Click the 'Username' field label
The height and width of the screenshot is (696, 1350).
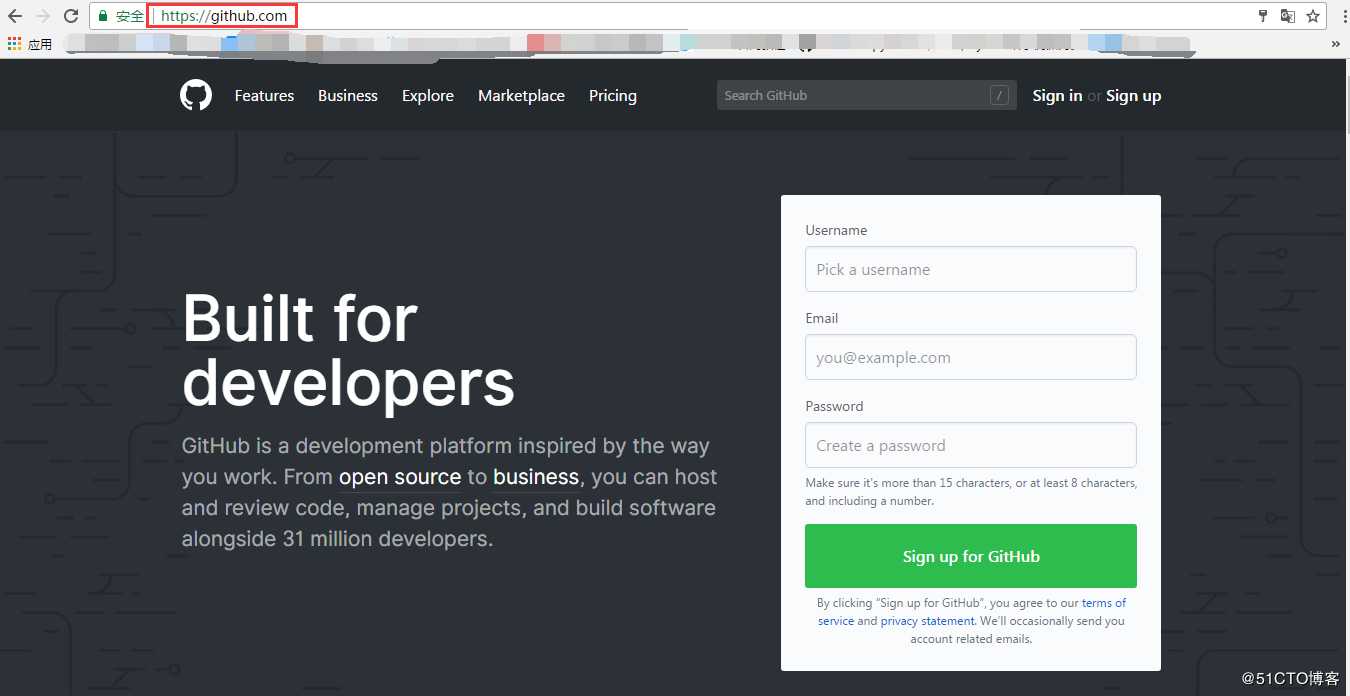click(x=836, y=230)
